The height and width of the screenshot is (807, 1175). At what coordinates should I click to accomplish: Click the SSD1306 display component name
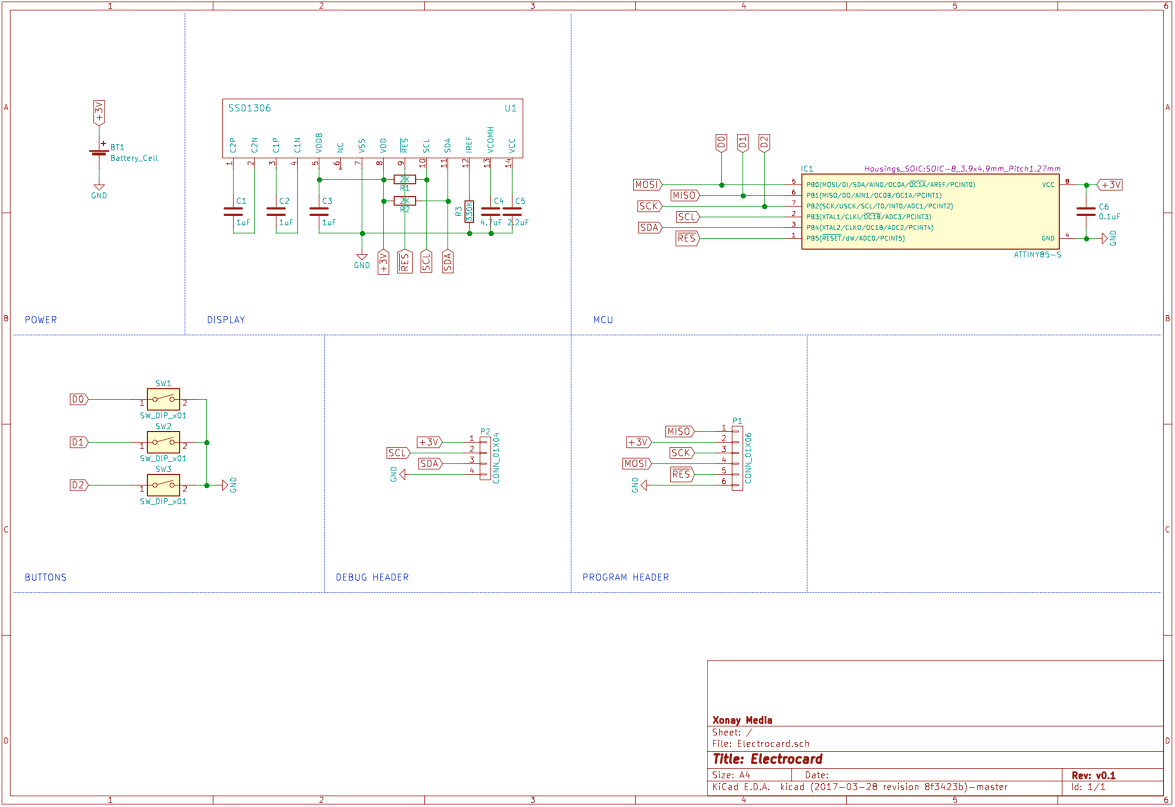[249, 108]
